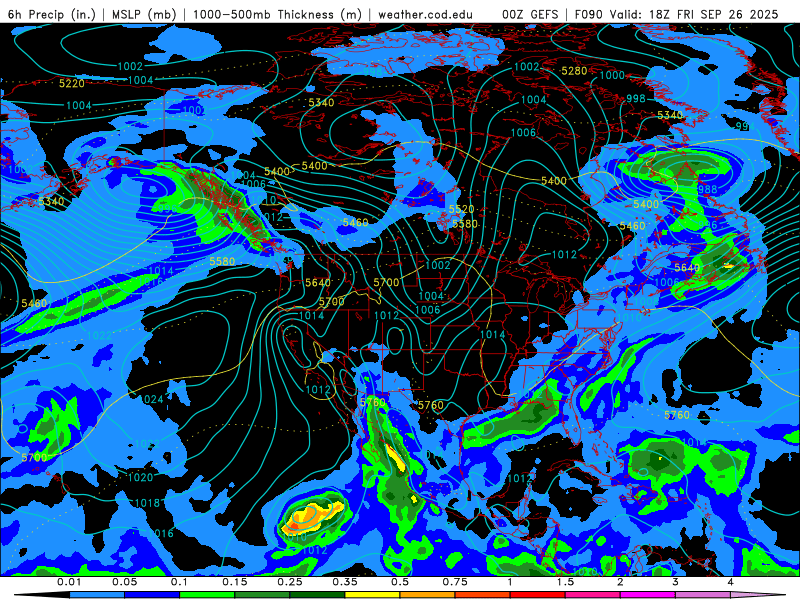Screen dimensions: 800x600
Task: Click the '1018' pressure contour label
Action: click(147, 503)
